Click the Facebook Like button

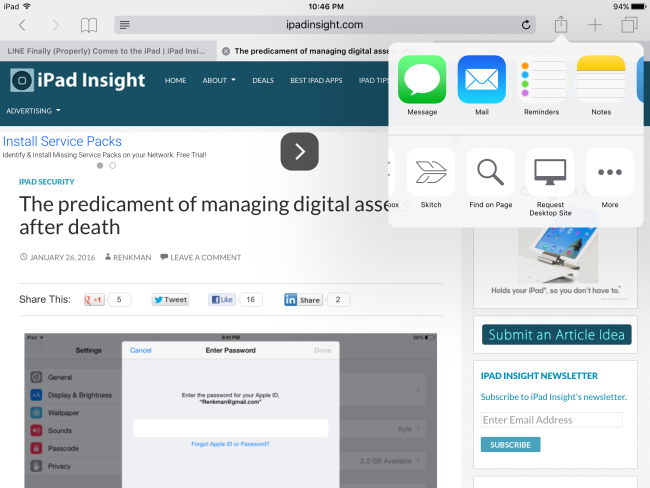(222, 299)
